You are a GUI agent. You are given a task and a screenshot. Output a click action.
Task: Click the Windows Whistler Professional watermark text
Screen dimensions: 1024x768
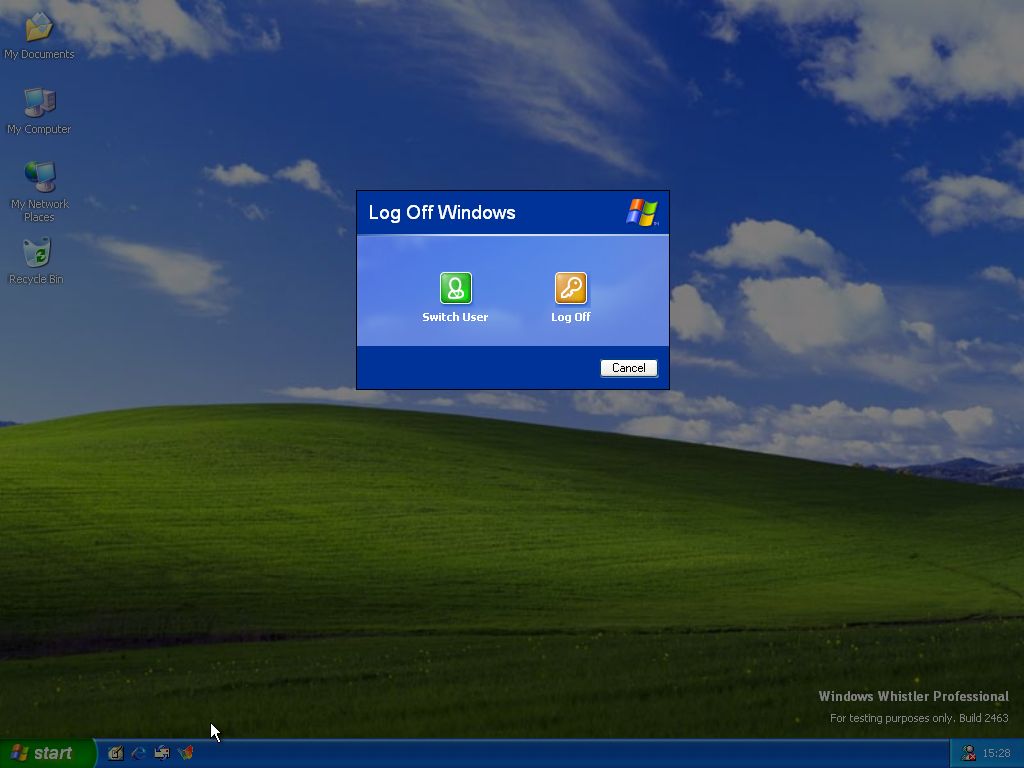pyautogui.click(x=913, y=696)
